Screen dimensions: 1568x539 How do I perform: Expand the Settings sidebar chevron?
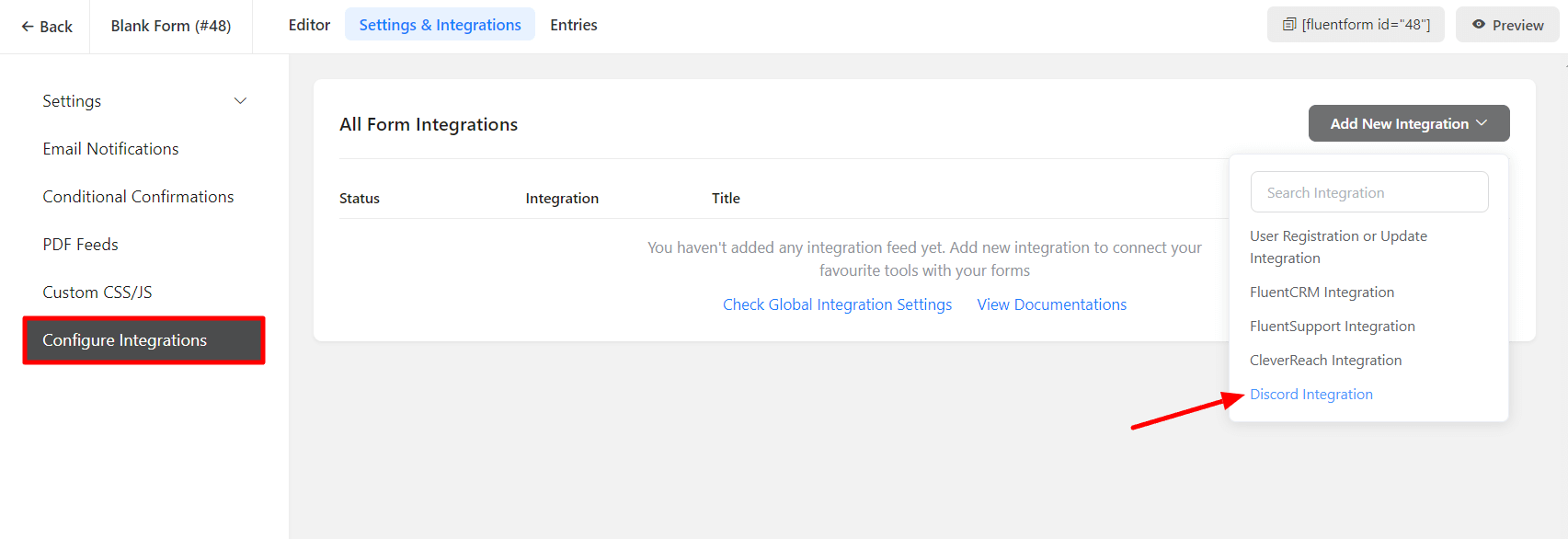240,101
